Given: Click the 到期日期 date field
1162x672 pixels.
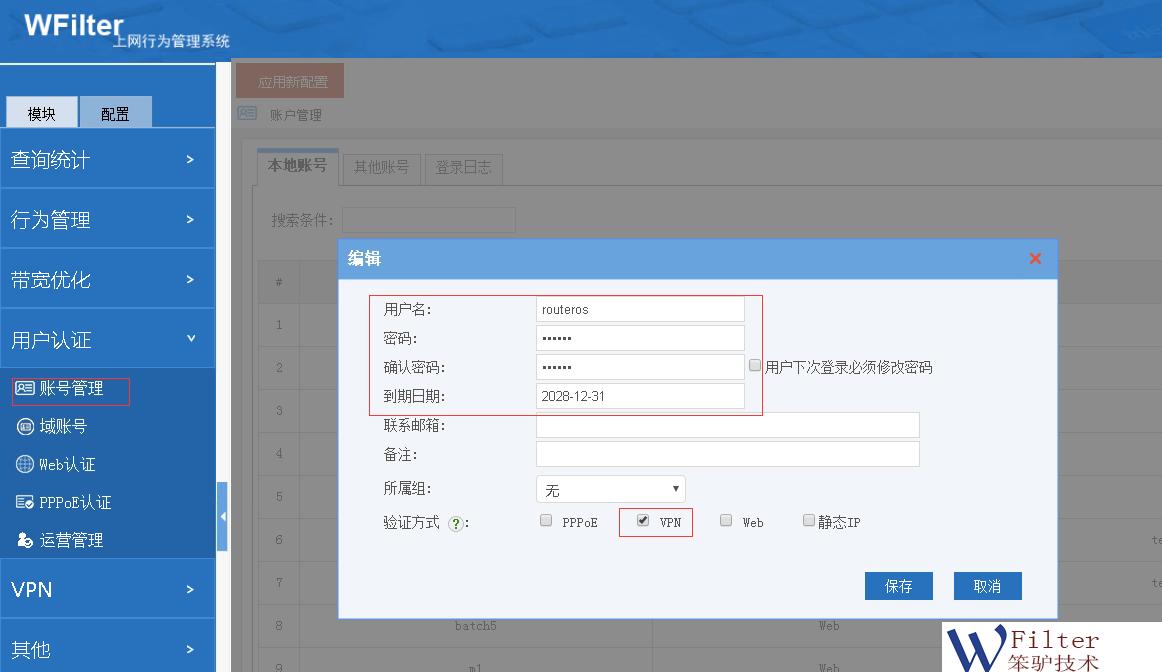Looking at the screenshot, I should coord(639,395).
